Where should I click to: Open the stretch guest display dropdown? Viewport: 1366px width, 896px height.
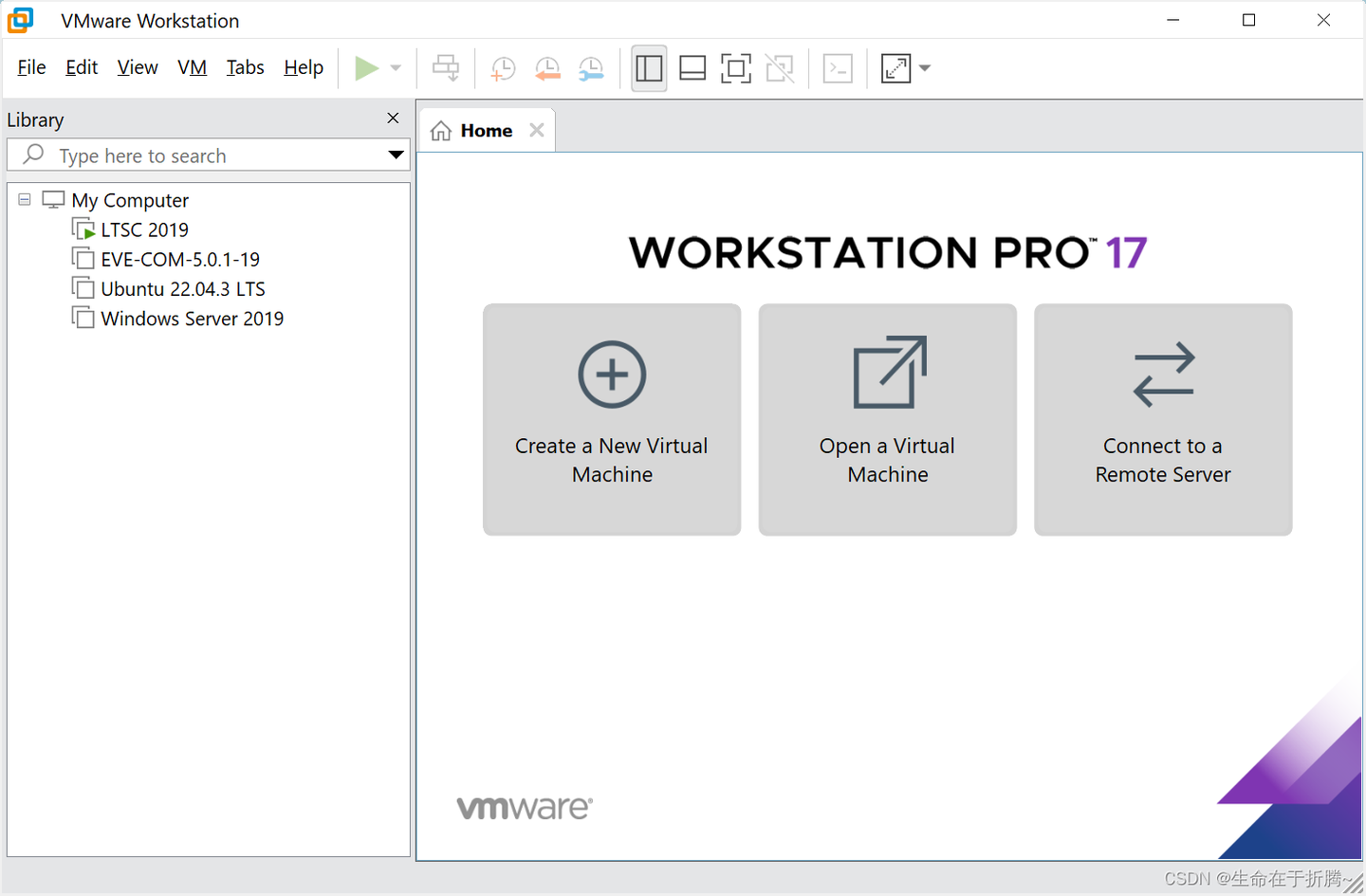pyautogui.click(x=925, y=68)
